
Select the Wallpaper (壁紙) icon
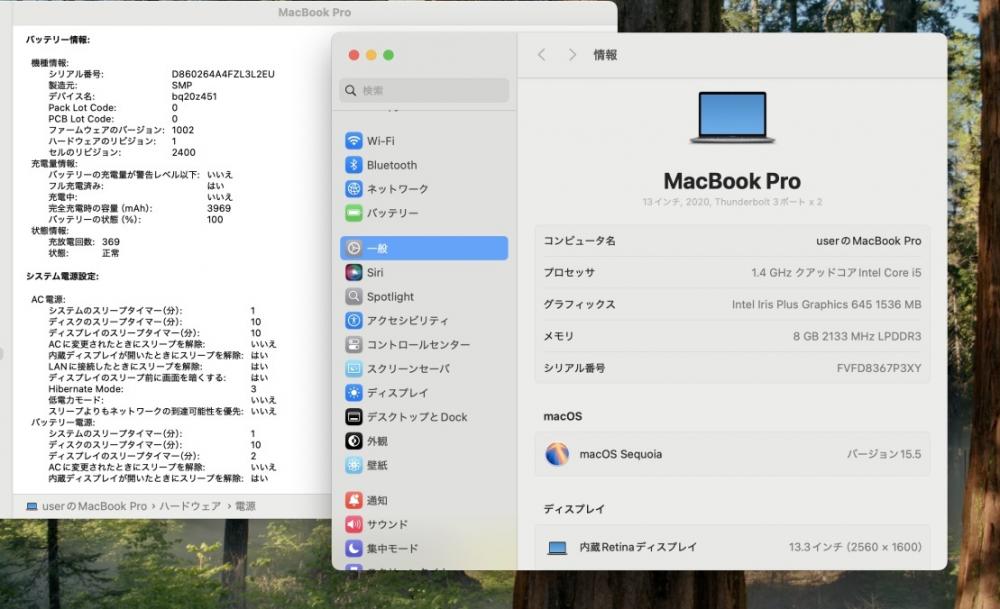(353, 465)
